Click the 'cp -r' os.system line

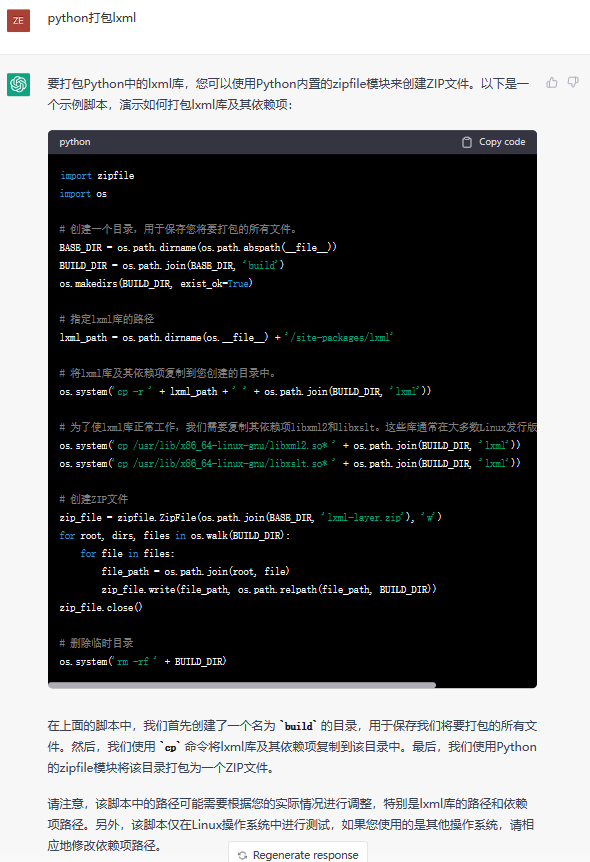[x=245, y=391]
